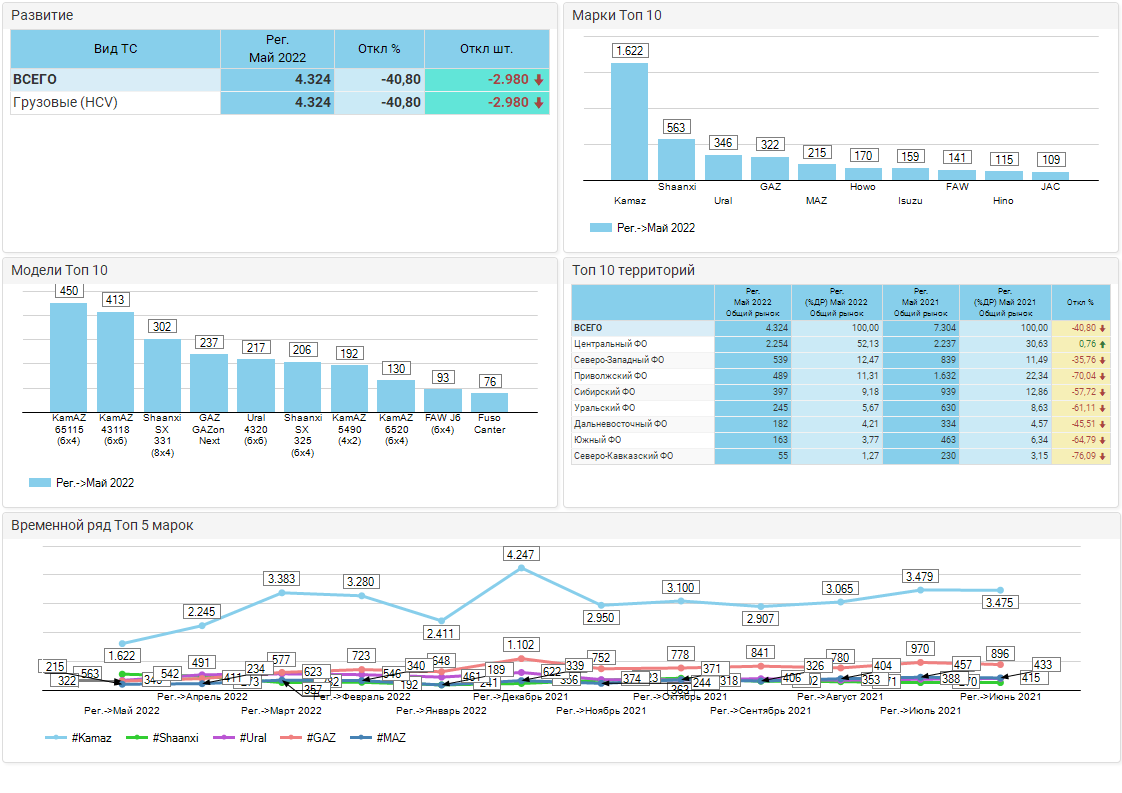Screen dimensions: 1122x793
Task: Click the Откл шт. column header
Action: tap(486, 49)
